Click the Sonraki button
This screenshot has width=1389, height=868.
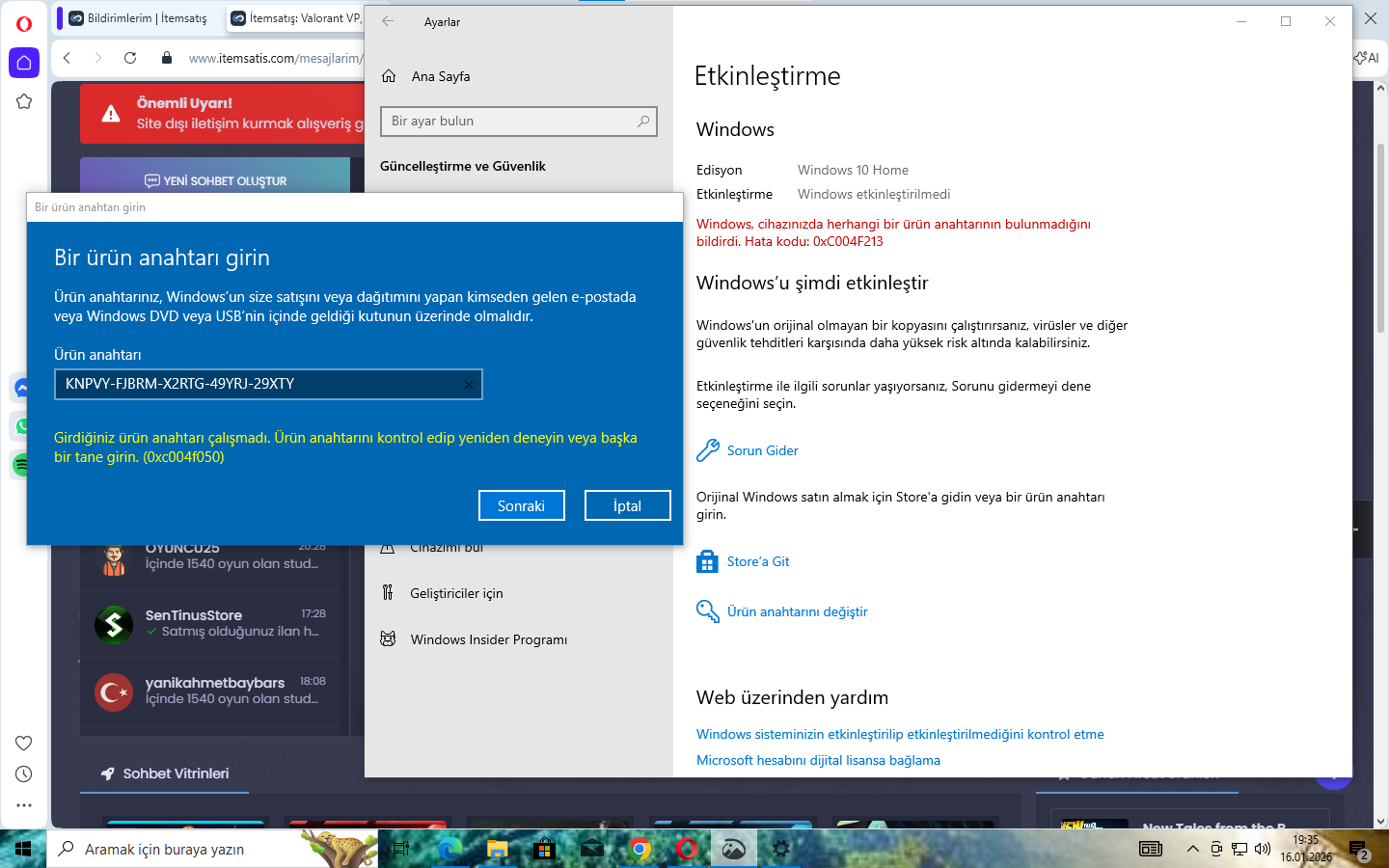522,505
